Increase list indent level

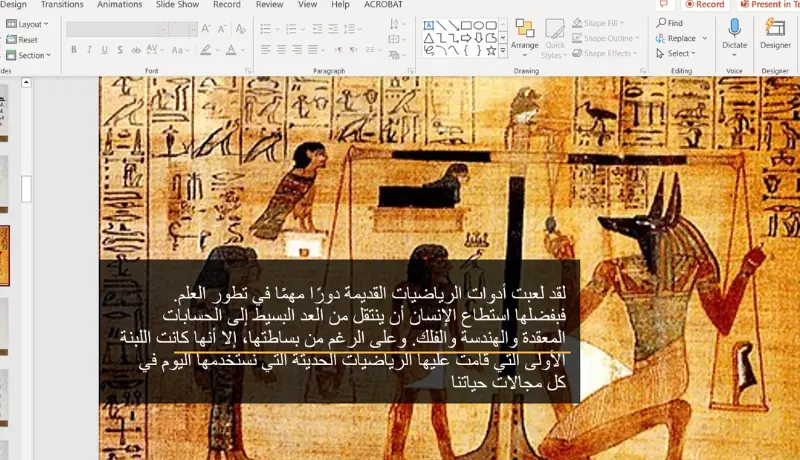pyautogui.click(x=333, y=29)
